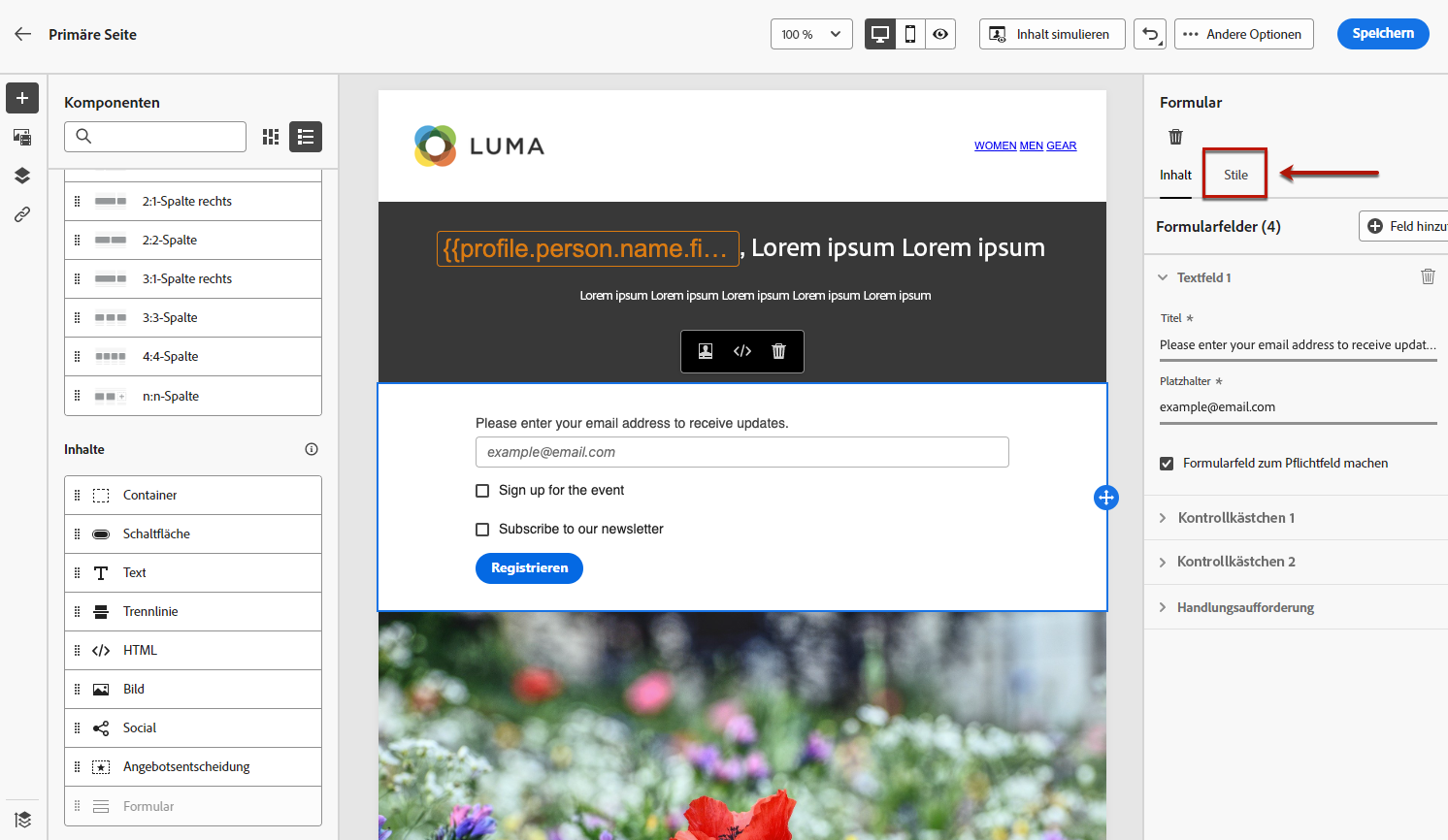Image resolution: width=1448 pixels, height=840 pixels.
Task: Open the MEN link
Action: (1031, 146)
